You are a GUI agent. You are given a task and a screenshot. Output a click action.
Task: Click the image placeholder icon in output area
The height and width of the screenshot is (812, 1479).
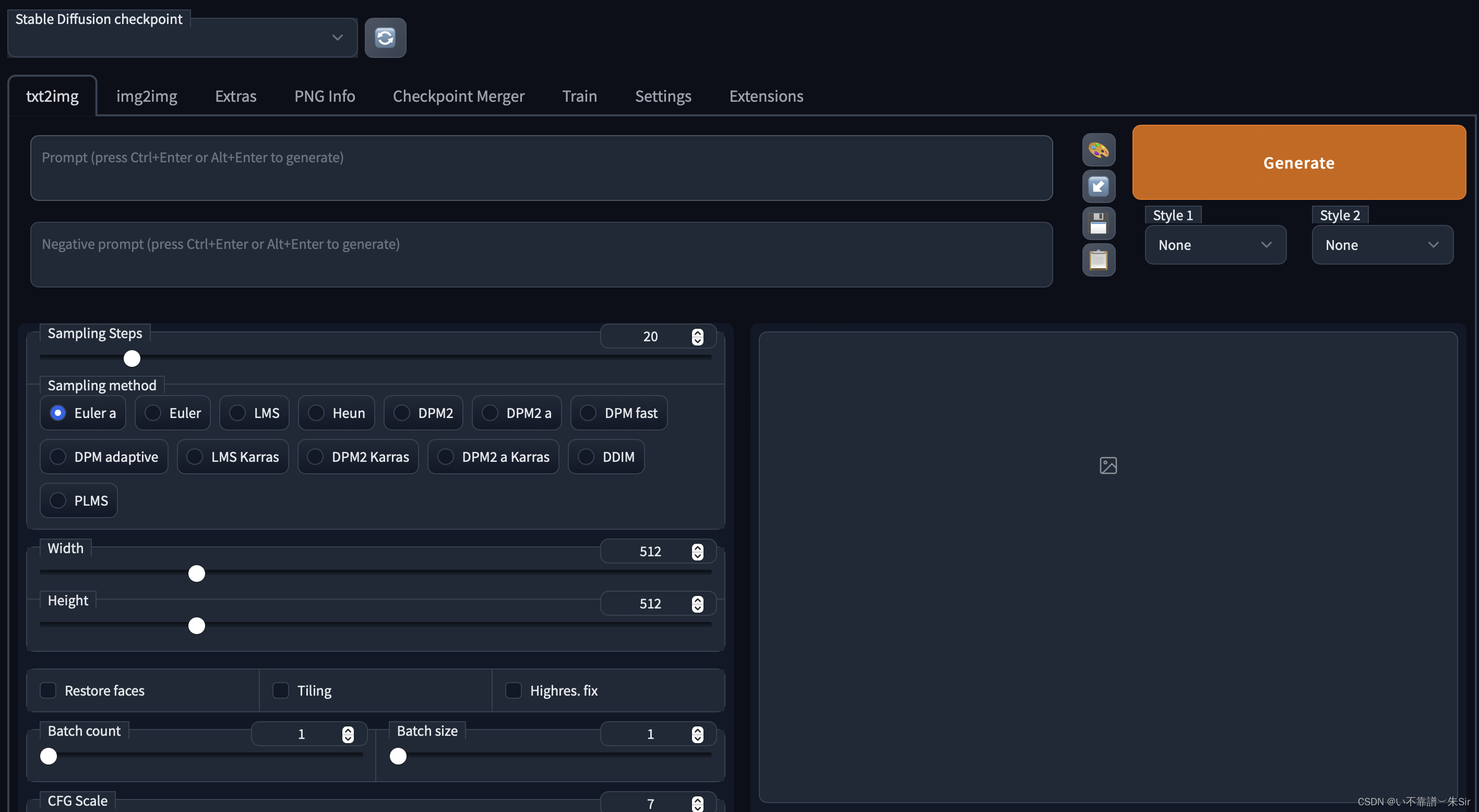pyautogui.click(x=1107, y=465)
